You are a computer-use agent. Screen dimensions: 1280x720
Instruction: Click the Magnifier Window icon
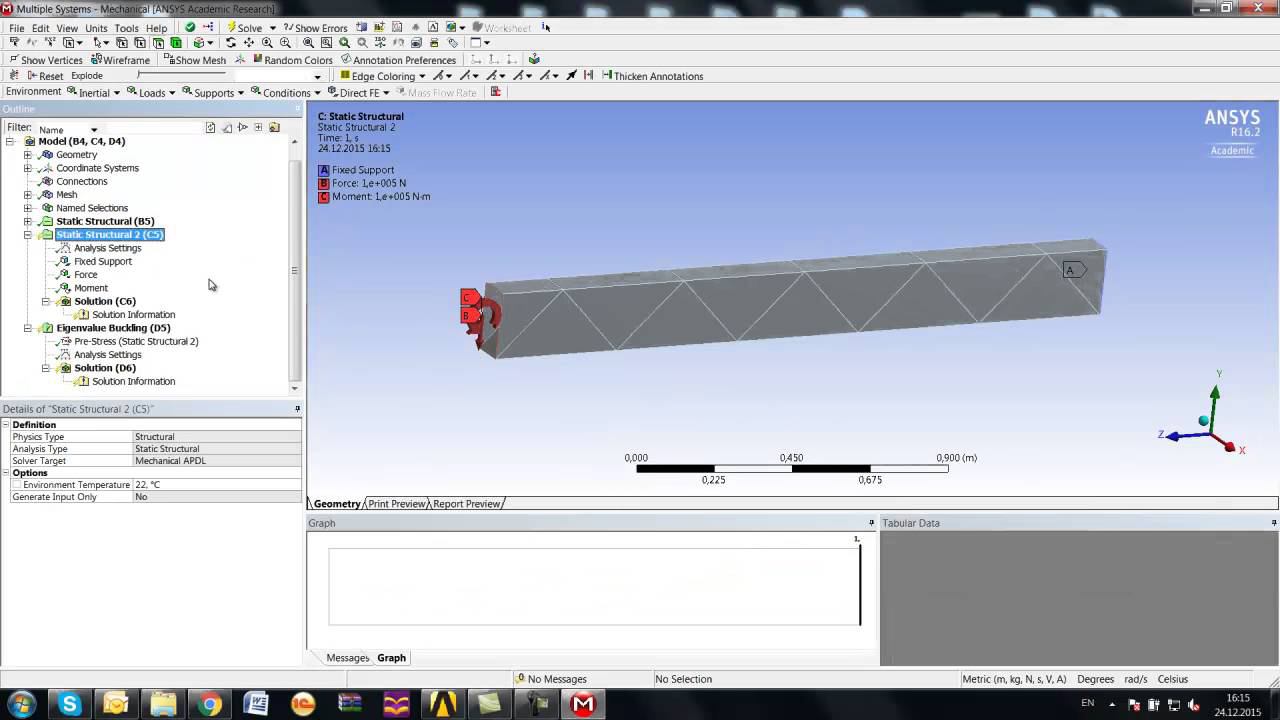pyautogui.click(x=326, y=43)
